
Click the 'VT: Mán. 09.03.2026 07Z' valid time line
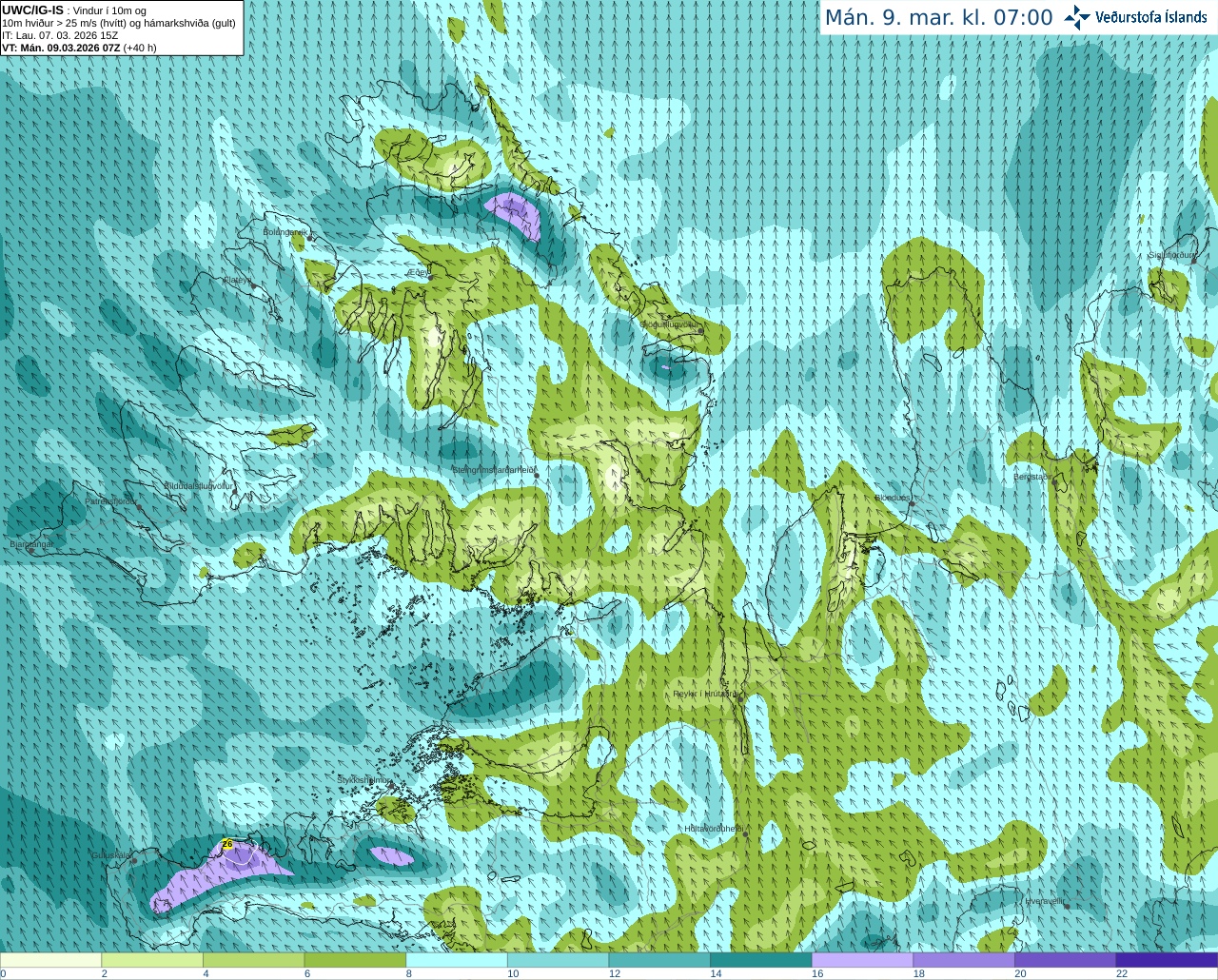click(61, 48)
